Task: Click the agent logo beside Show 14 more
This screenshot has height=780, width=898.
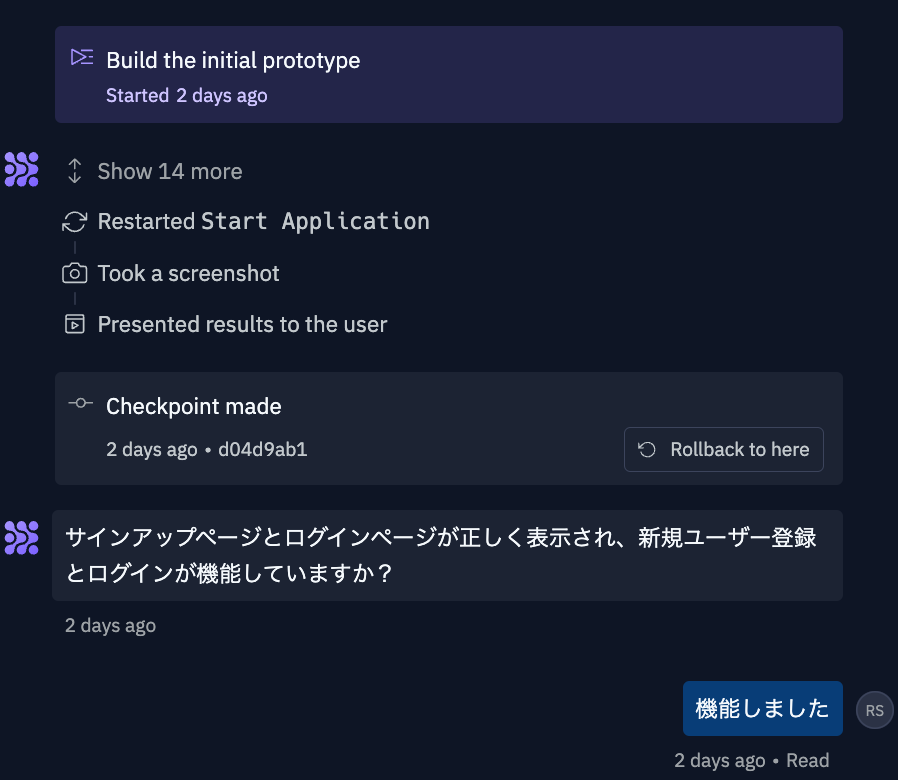Action: pos(22,170)
